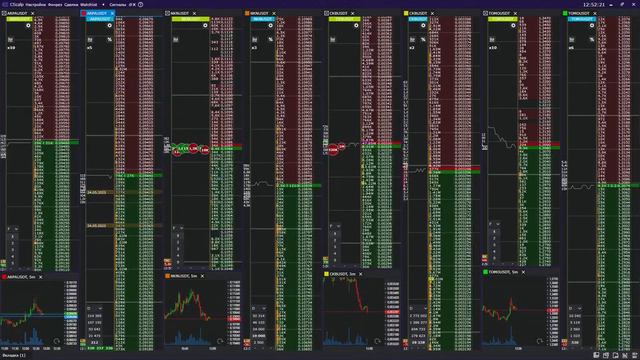640x360 pixels.
Task: Tick the volume-panel checkbox in yellow-icon CKBUSDT panel
Action: (x=411, y=308)
